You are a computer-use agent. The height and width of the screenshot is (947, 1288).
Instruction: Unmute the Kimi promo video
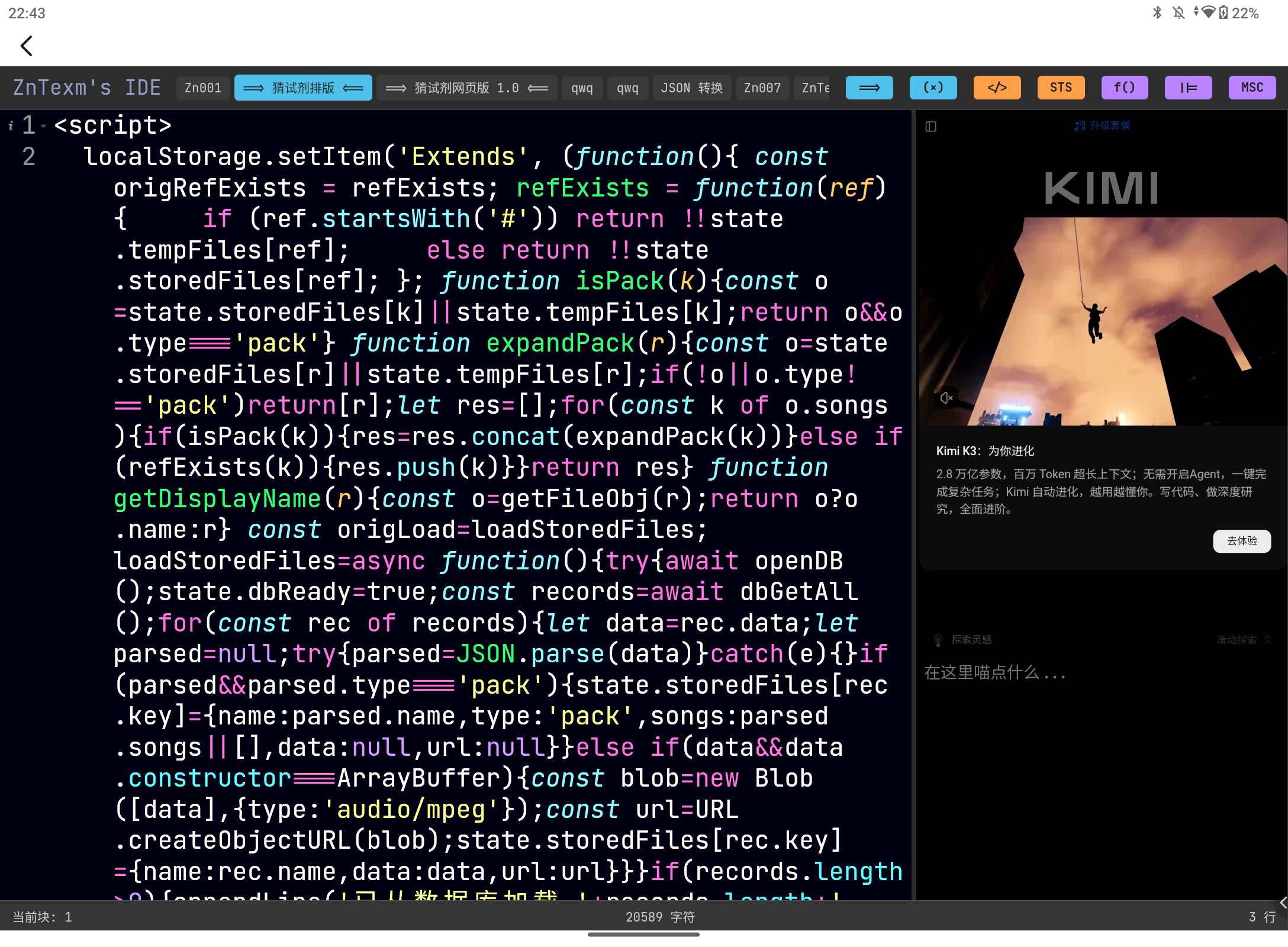[946, 398]
